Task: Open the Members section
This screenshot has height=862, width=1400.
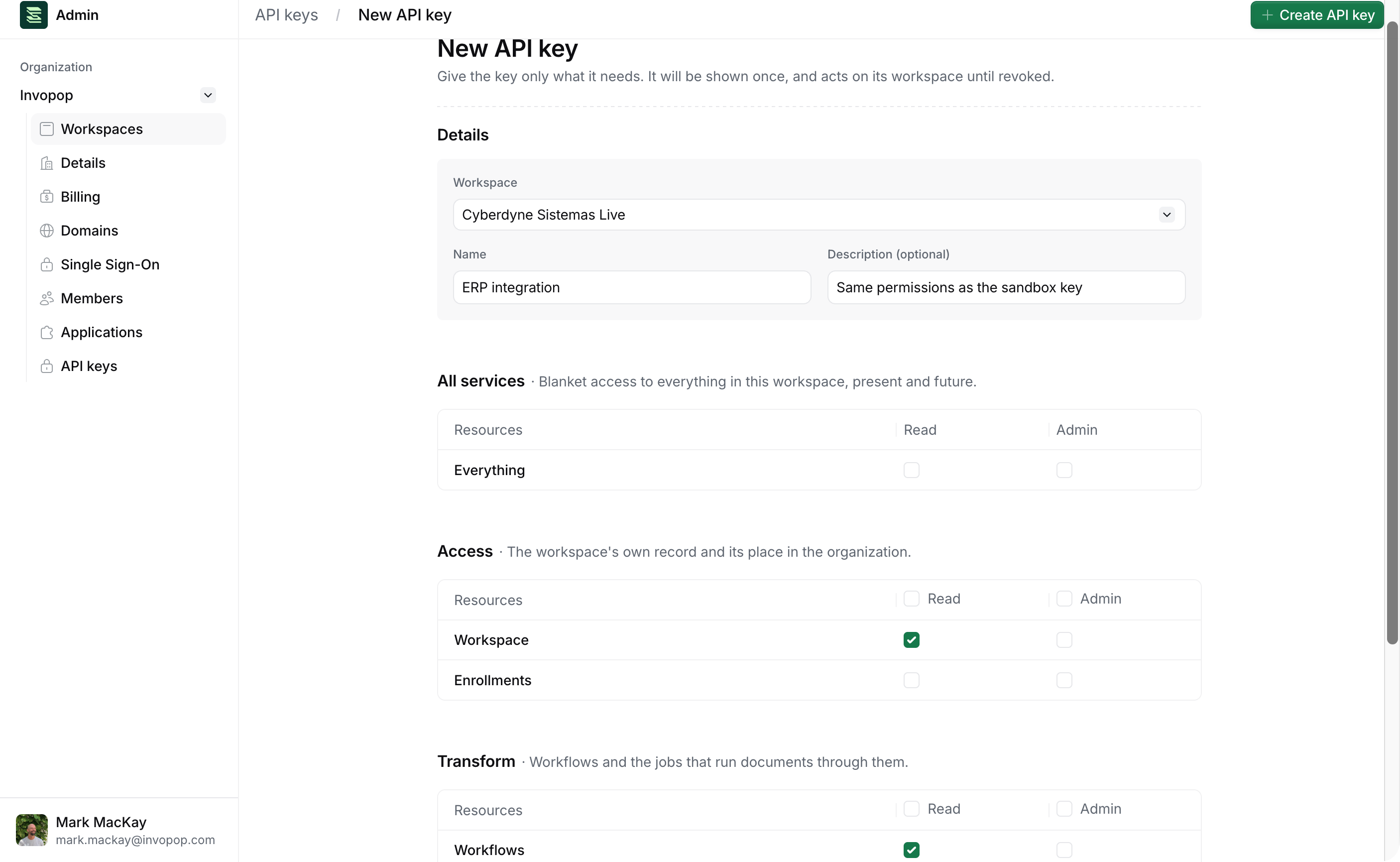Action: (x=128, y=299)
